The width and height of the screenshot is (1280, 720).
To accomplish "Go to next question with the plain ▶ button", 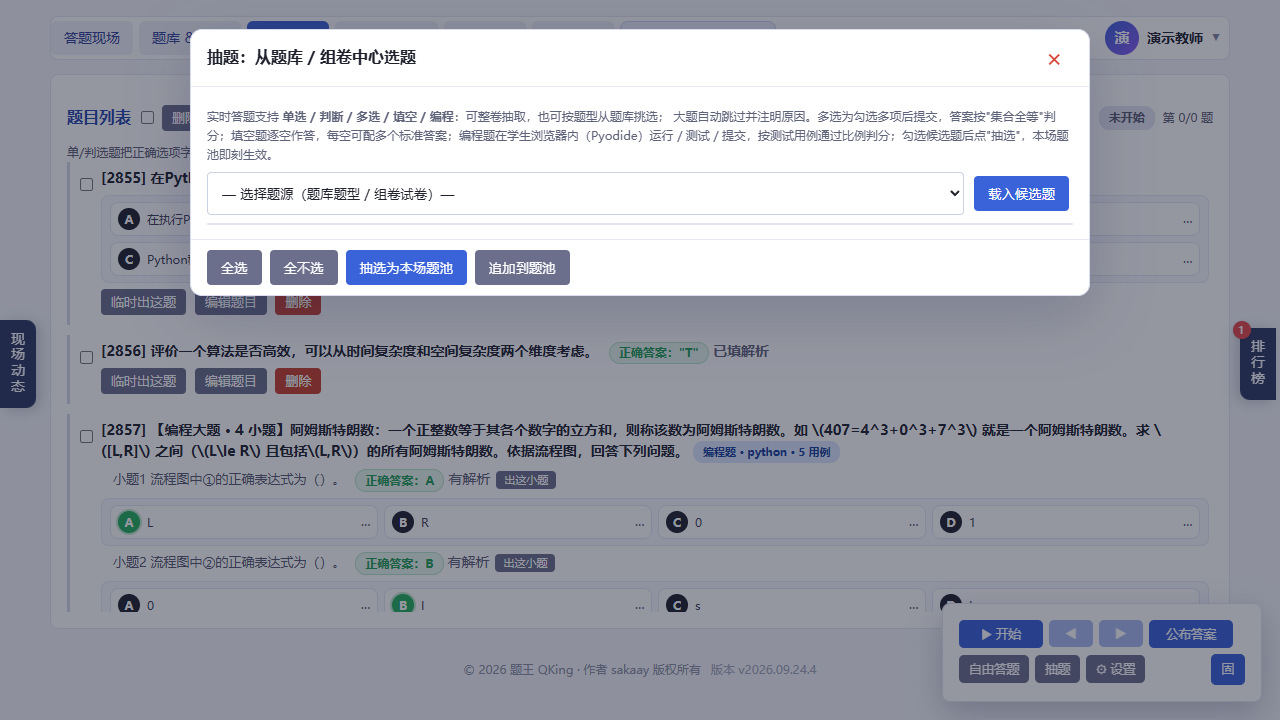I will pos(1121,634).
